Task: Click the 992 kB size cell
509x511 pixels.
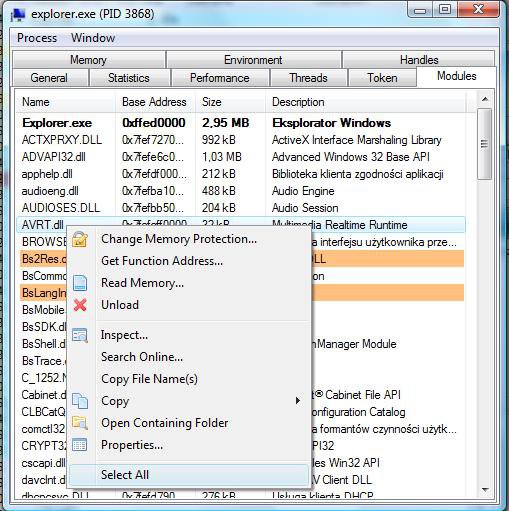Action: (219, 140)
